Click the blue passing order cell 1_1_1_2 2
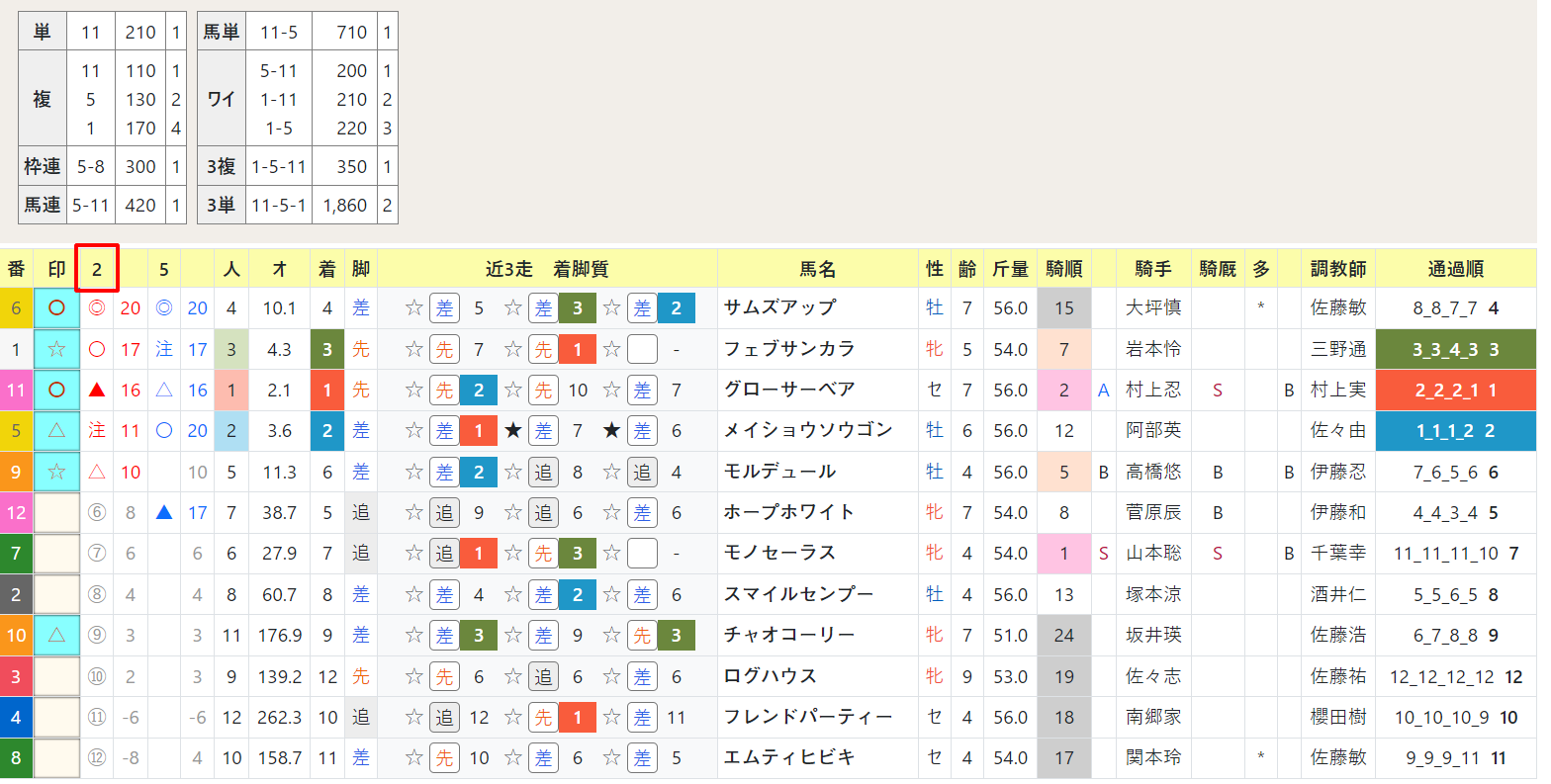The image size is (1551, 784). pyautogui.click(x=1455, y=431)
